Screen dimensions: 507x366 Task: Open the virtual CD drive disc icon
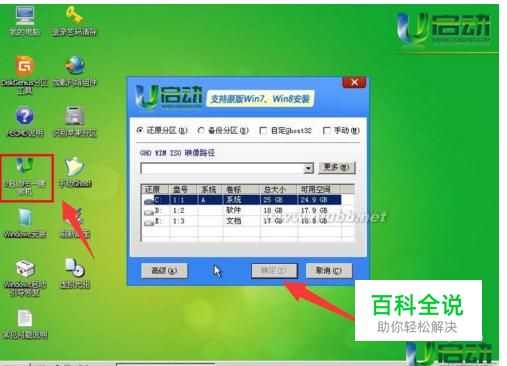(75, 273)
